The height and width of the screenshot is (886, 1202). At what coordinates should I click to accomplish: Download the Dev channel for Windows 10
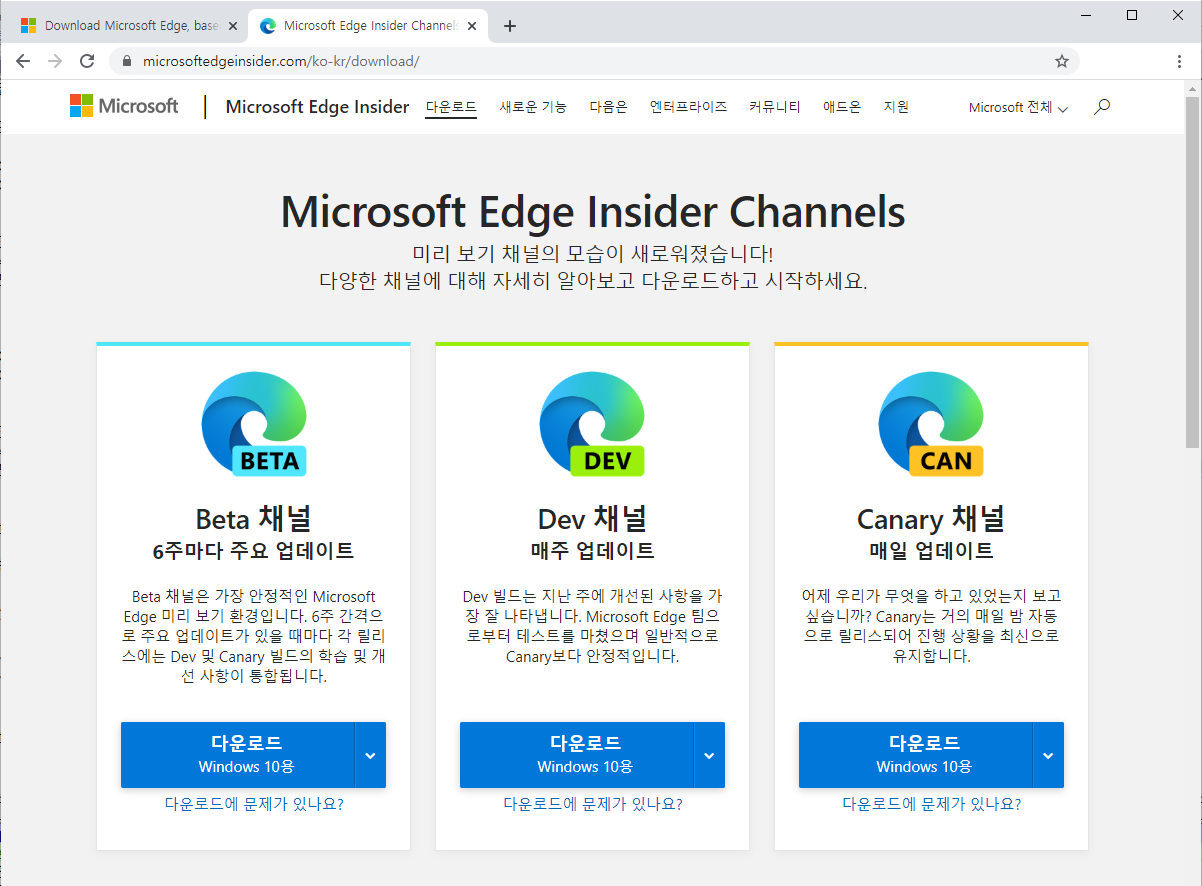pos(577,755)
